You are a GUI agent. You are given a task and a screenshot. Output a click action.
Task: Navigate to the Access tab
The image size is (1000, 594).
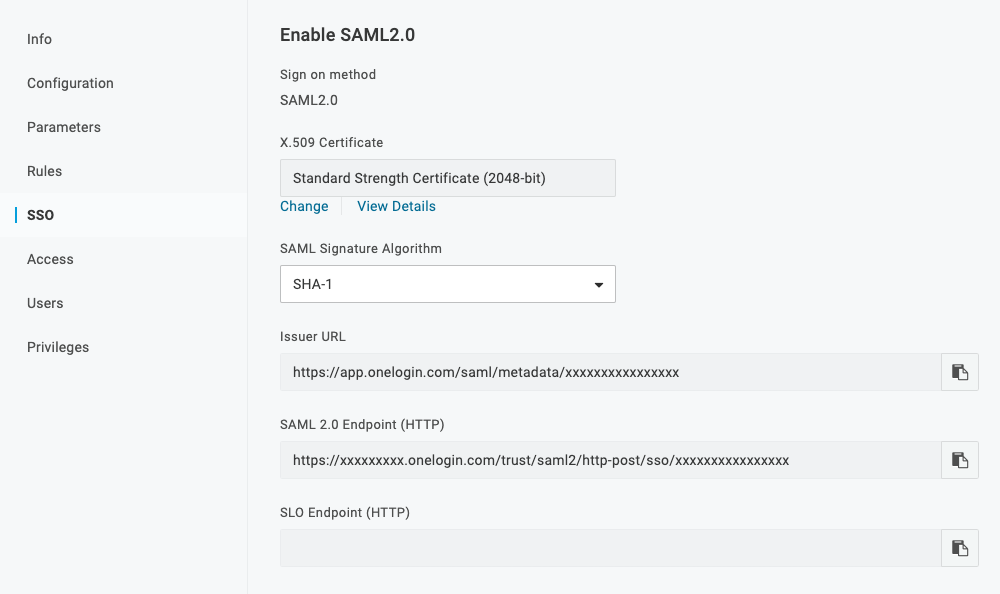[51, 259]
